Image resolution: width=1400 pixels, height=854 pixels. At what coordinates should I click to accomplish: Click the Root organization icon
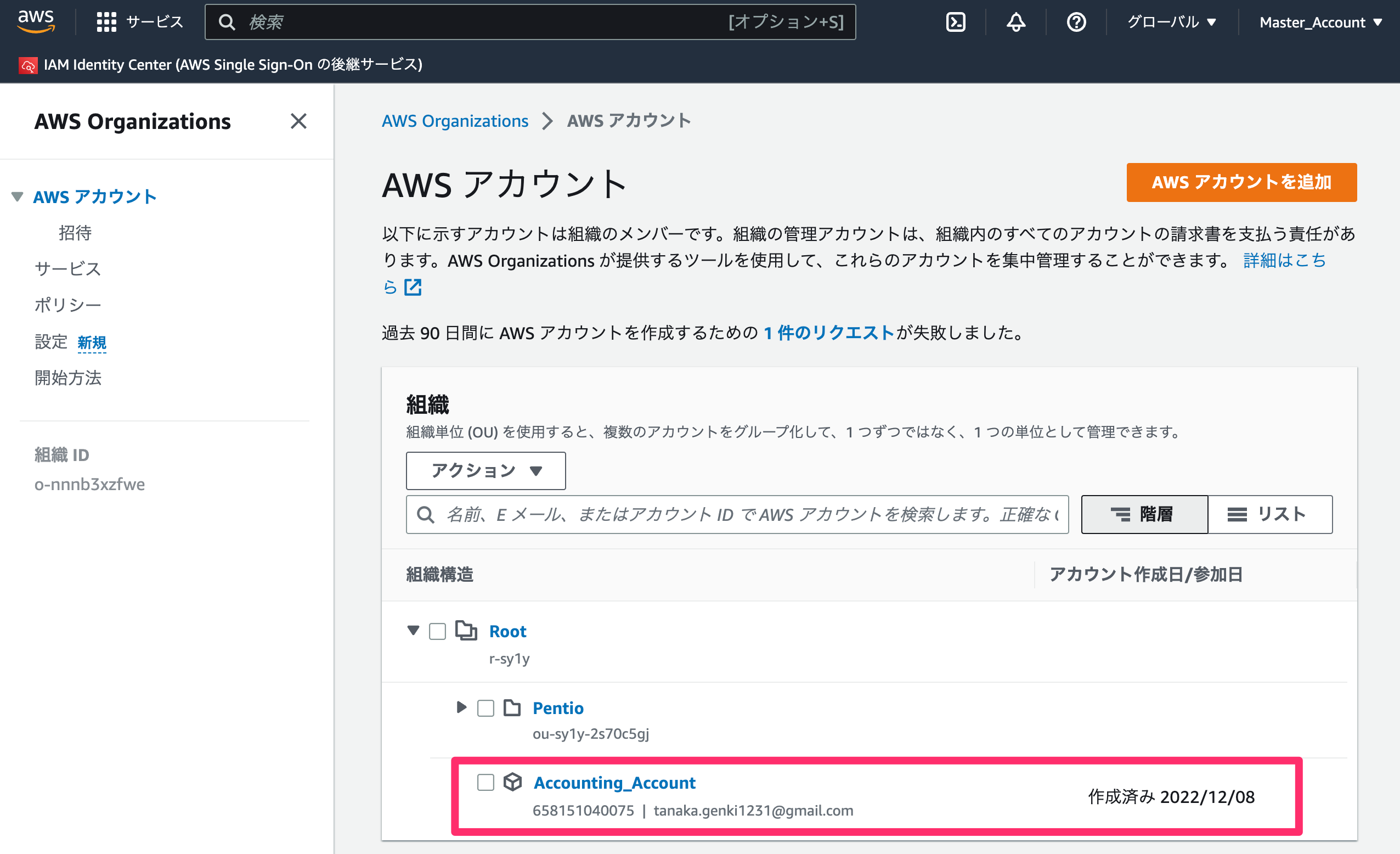point(466,631)
